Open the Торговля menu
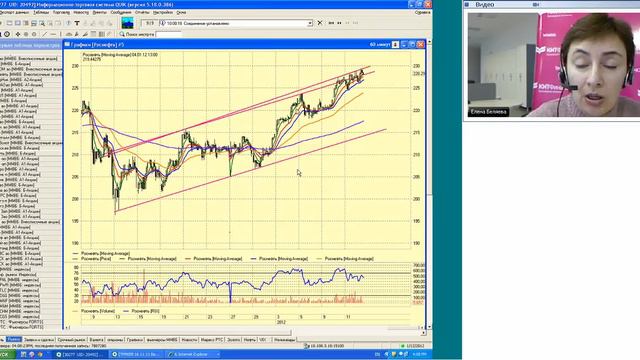 (x=61, y=12)
